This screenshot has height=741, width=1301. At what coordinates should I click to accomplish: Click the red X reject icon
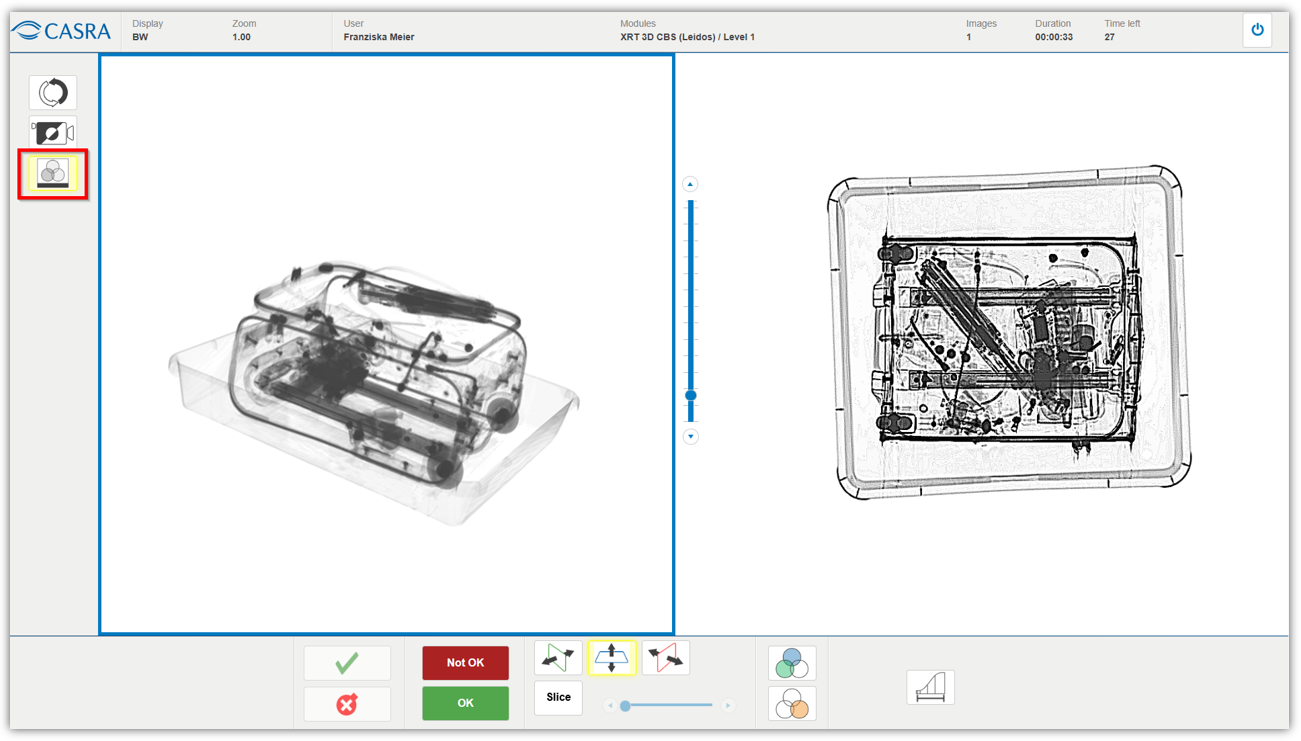pos(347,704)
